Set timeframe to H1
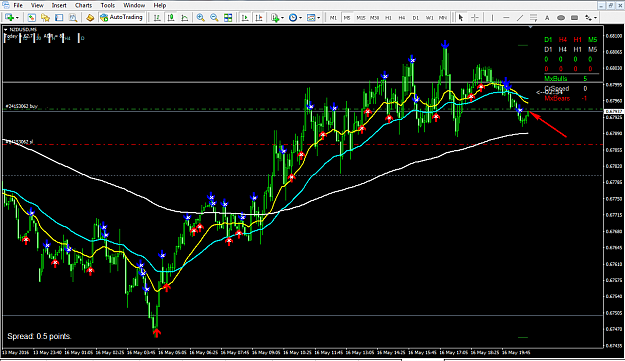Screen dimensions: 625x361 388,18
